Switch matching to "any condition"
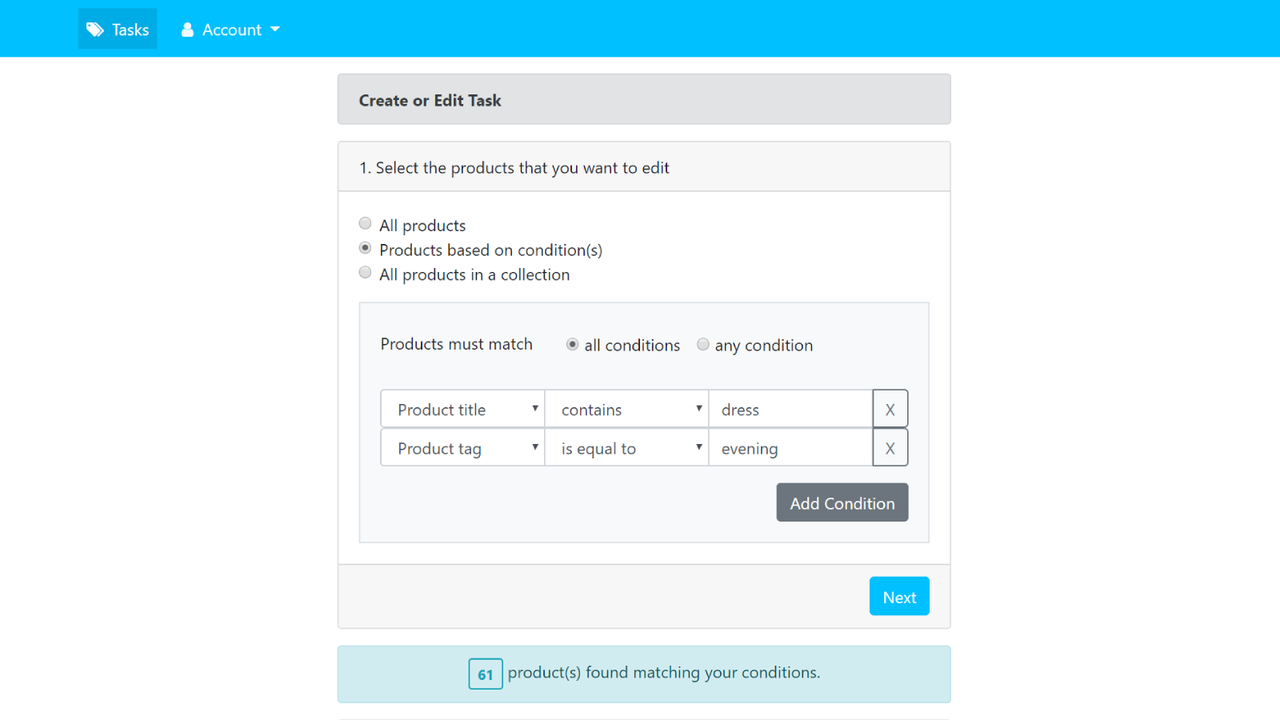The height and width of the screenshot is (720, 1280). click(703, 344)
